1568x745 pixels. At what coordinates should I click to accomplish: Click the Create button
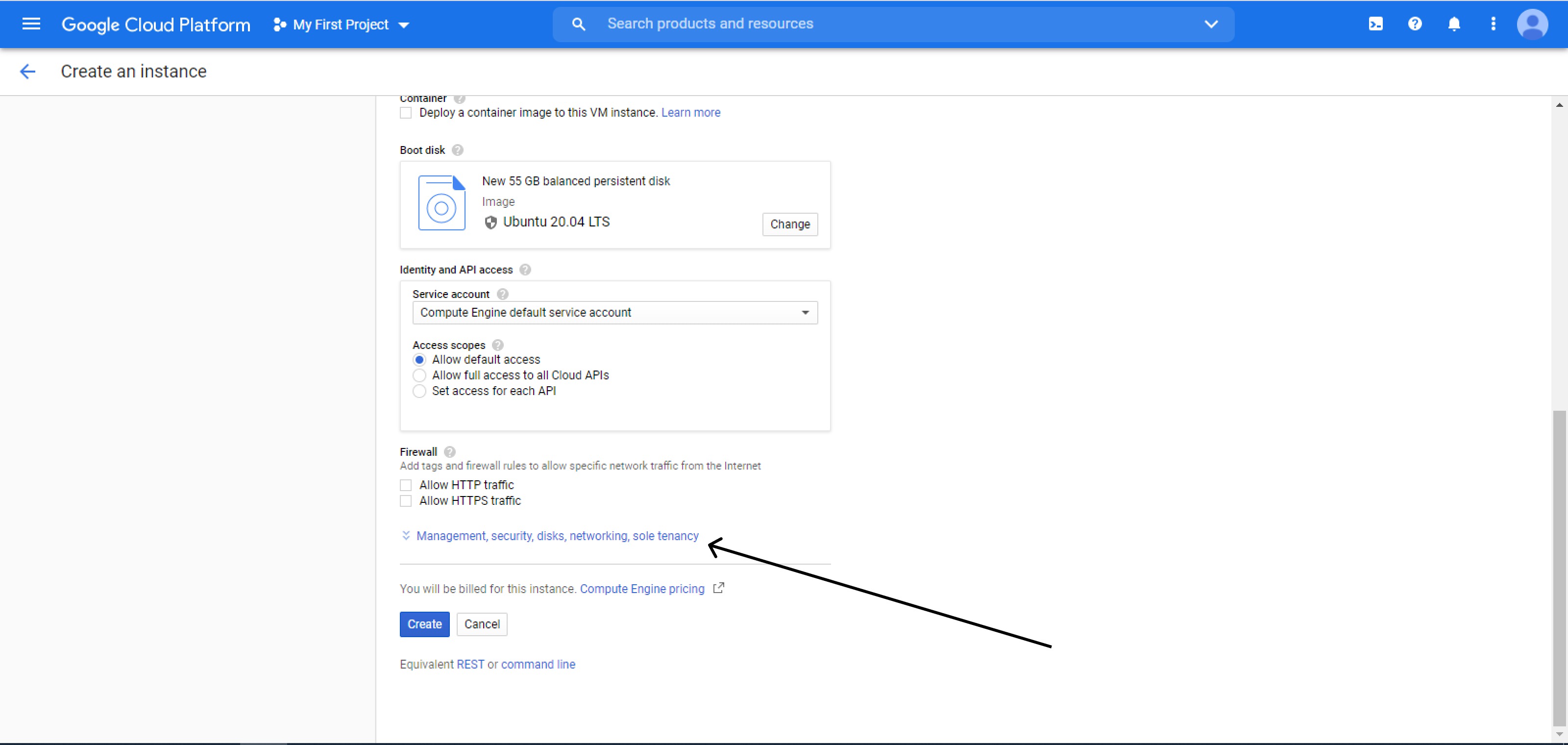(x=424, y=624)
